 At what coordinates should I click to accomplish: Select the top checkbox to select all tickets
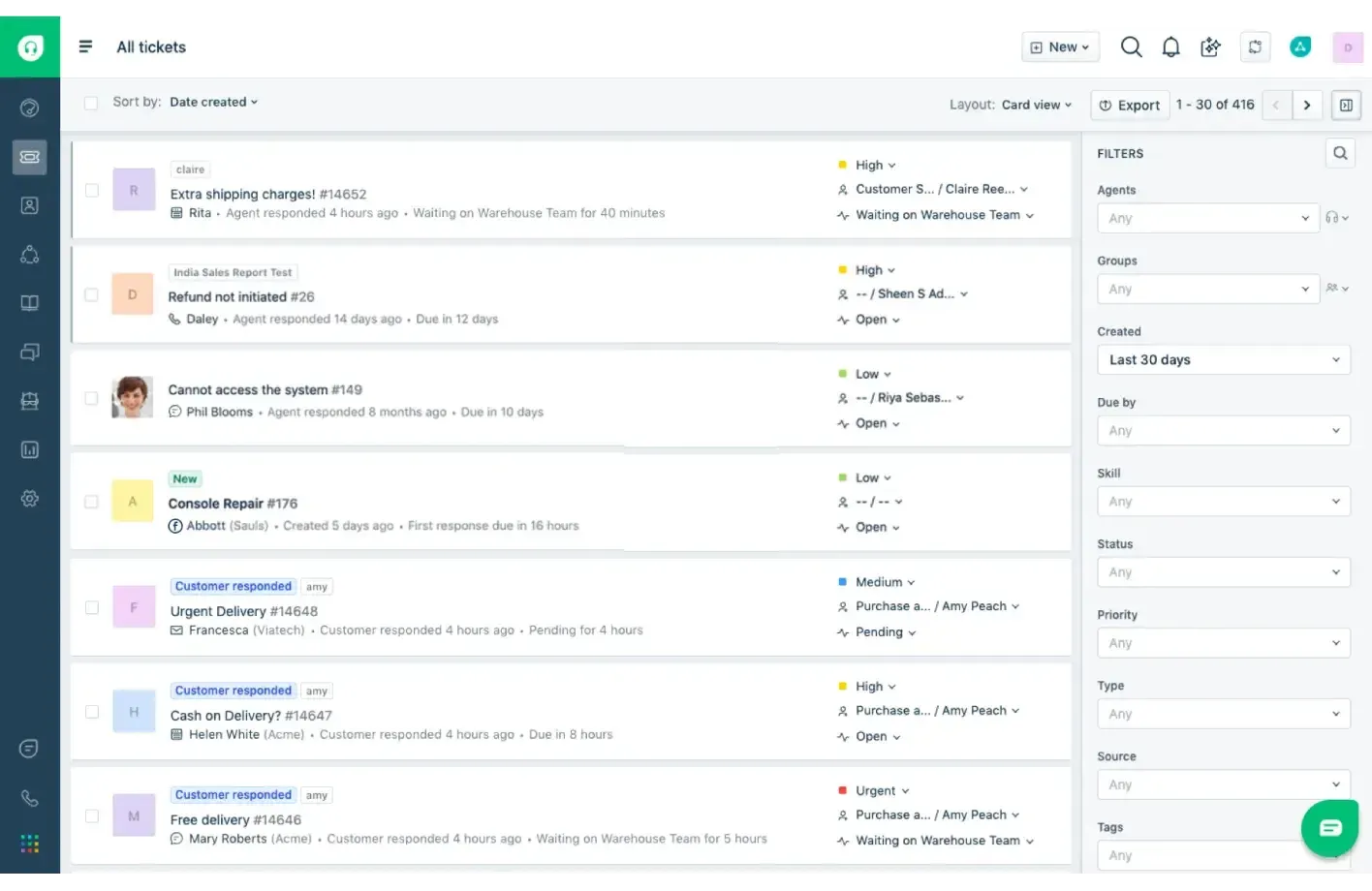90,102
